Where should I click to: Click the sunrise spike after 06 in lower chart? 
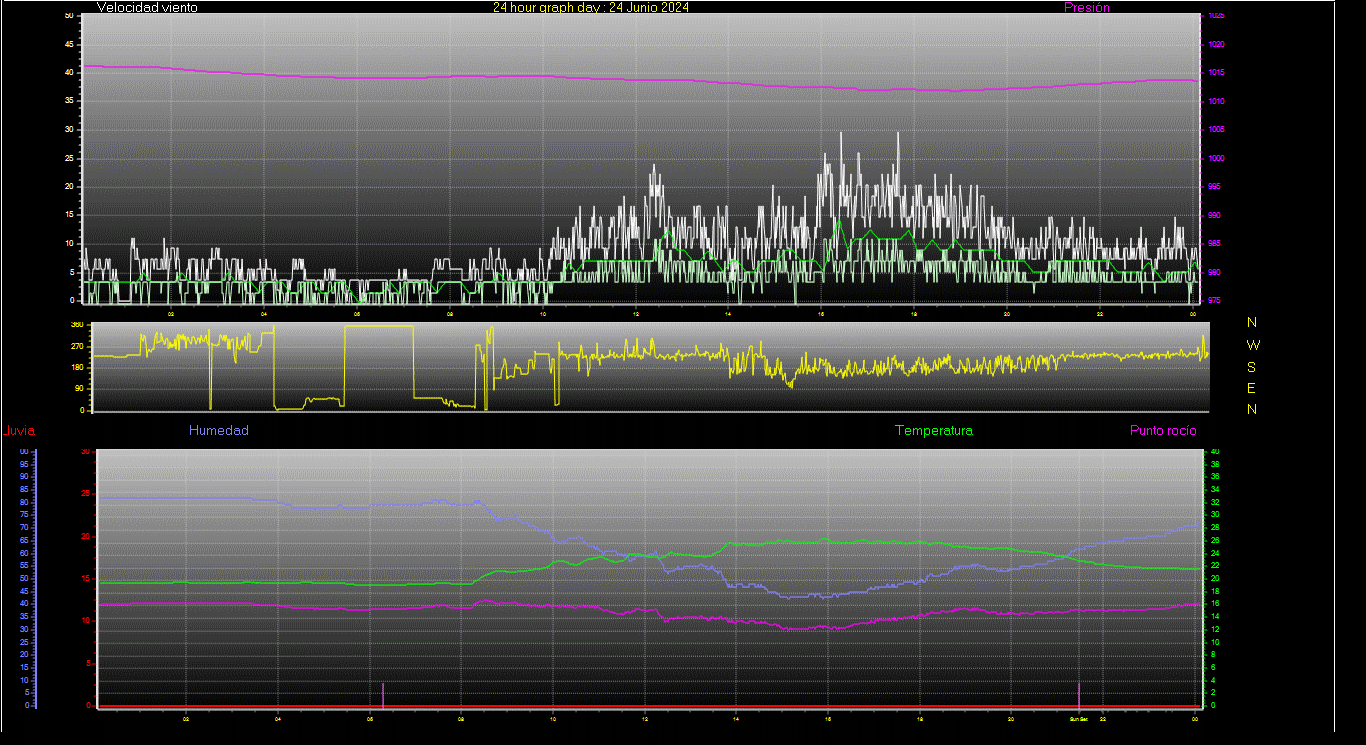click(383, 694)
